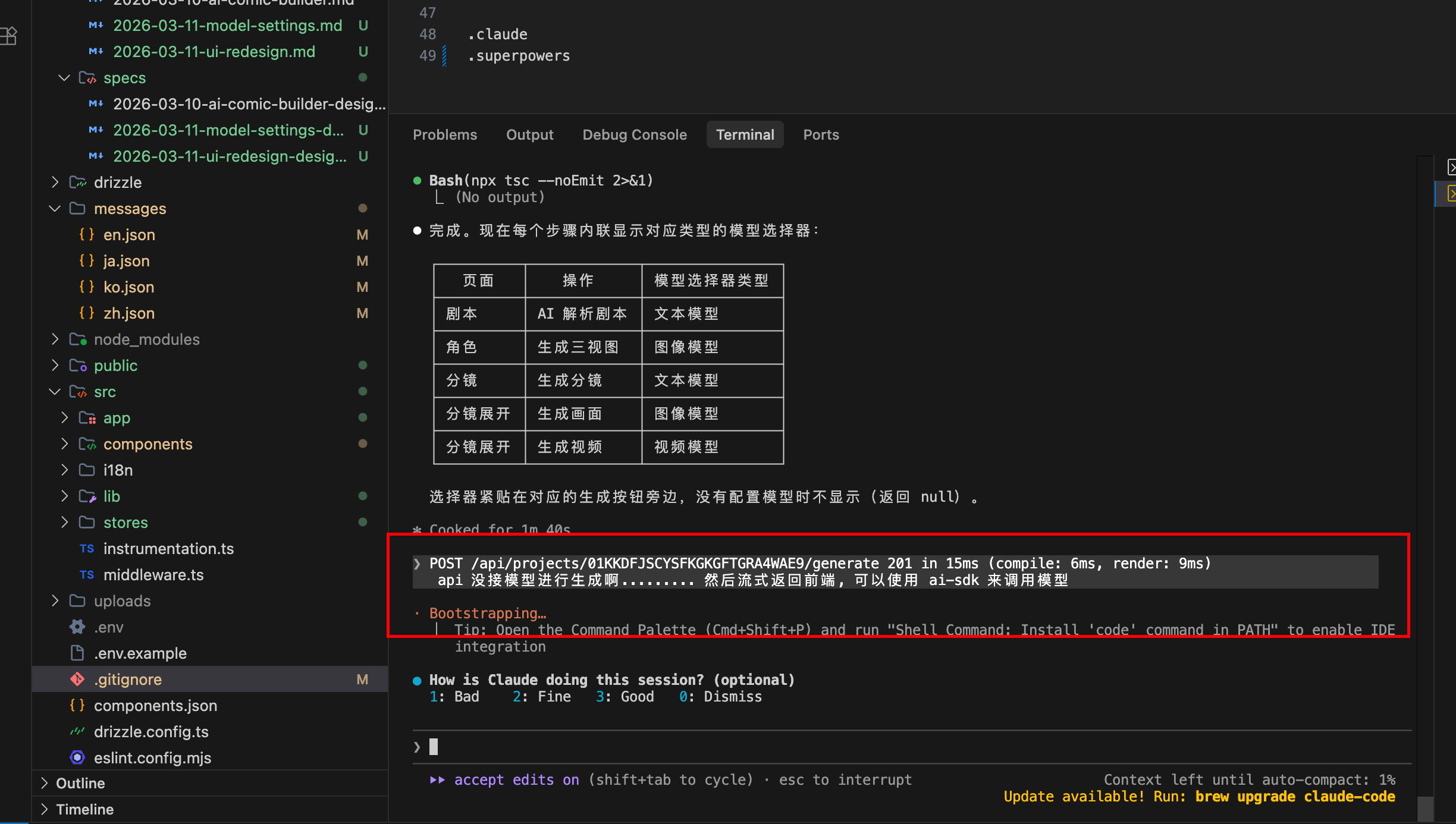Screen dimensions: 1456x824
Task: Click the en.json braces file icon
Action: pyautogui.click(x=87, y=234)
